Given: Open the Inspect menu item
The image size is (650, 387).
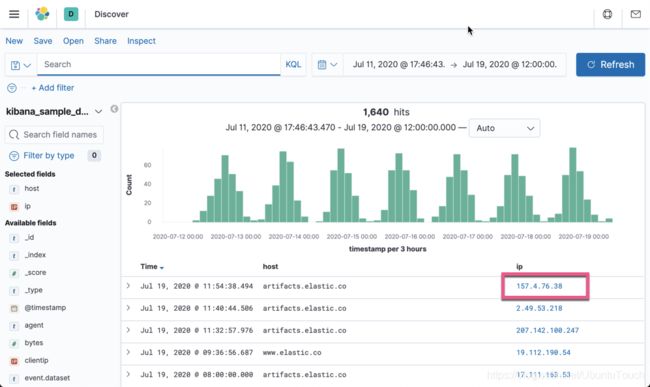Looking at the screenshot, I should pyautogui.click(x=141, y=41).
